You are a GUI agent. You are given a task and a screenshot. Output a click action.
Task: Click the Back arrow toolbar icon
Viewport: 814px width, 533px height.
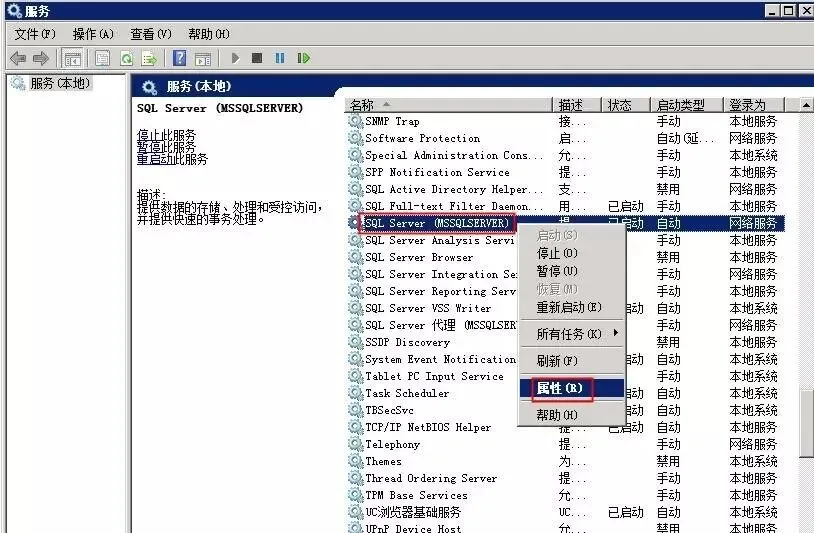pos(18,58)
